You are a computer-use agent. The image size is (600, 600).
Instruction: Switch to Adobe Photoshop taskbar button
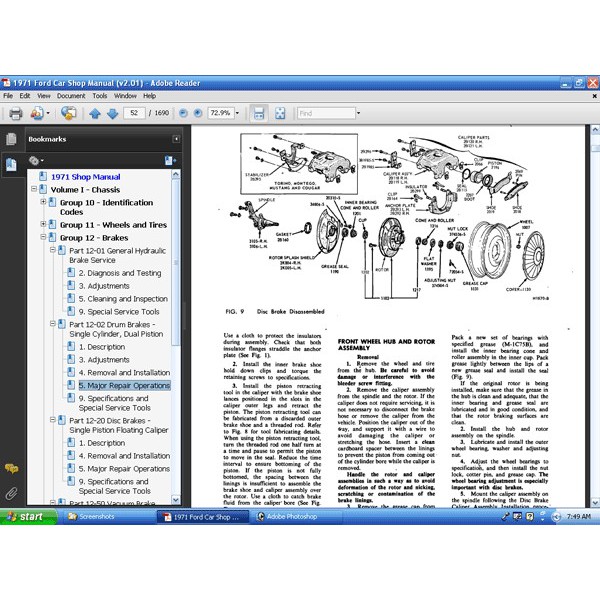pyautogui.click(x=297, y=517)
